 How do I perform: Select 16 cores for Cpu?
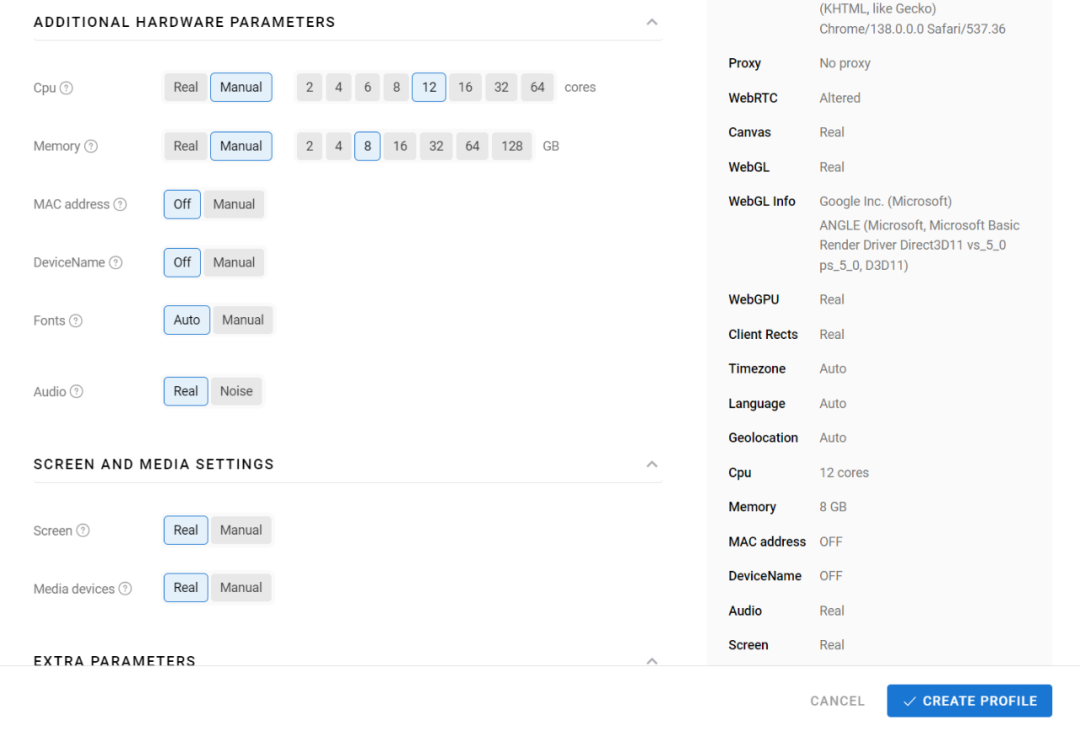(x=465, y=87)
